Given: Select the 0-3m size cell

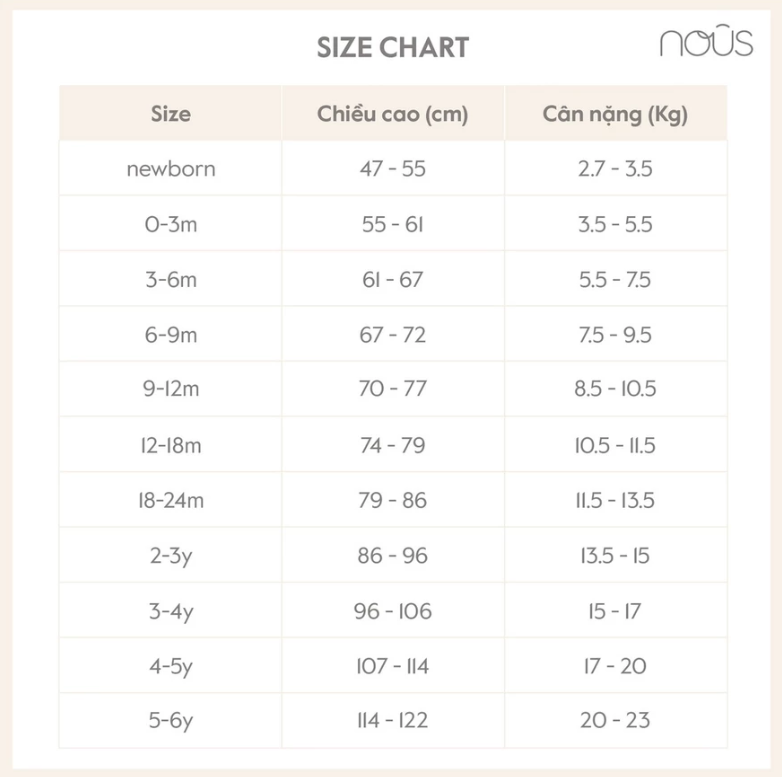Looking at the screenshot, I should [x=170, y=224].
